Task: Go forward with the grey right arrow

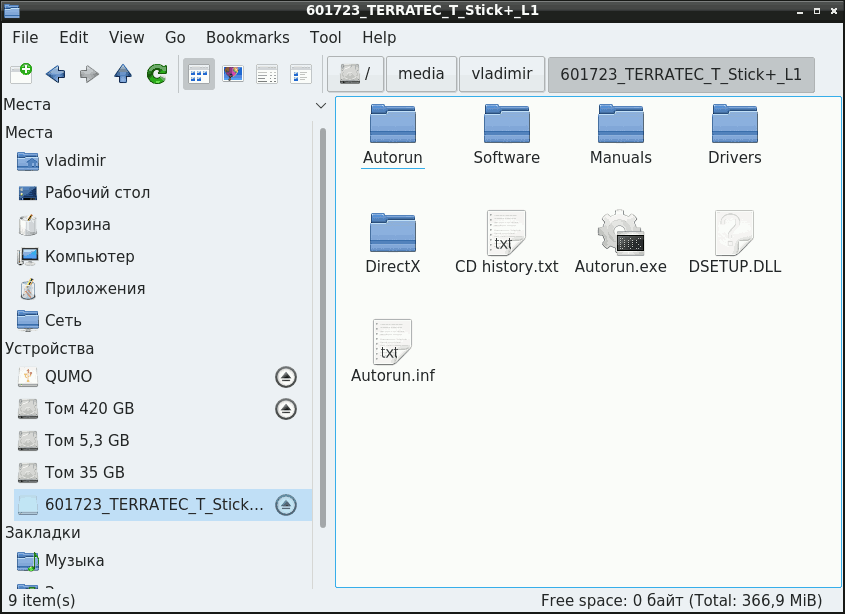Action: click(x=89, y=74)
